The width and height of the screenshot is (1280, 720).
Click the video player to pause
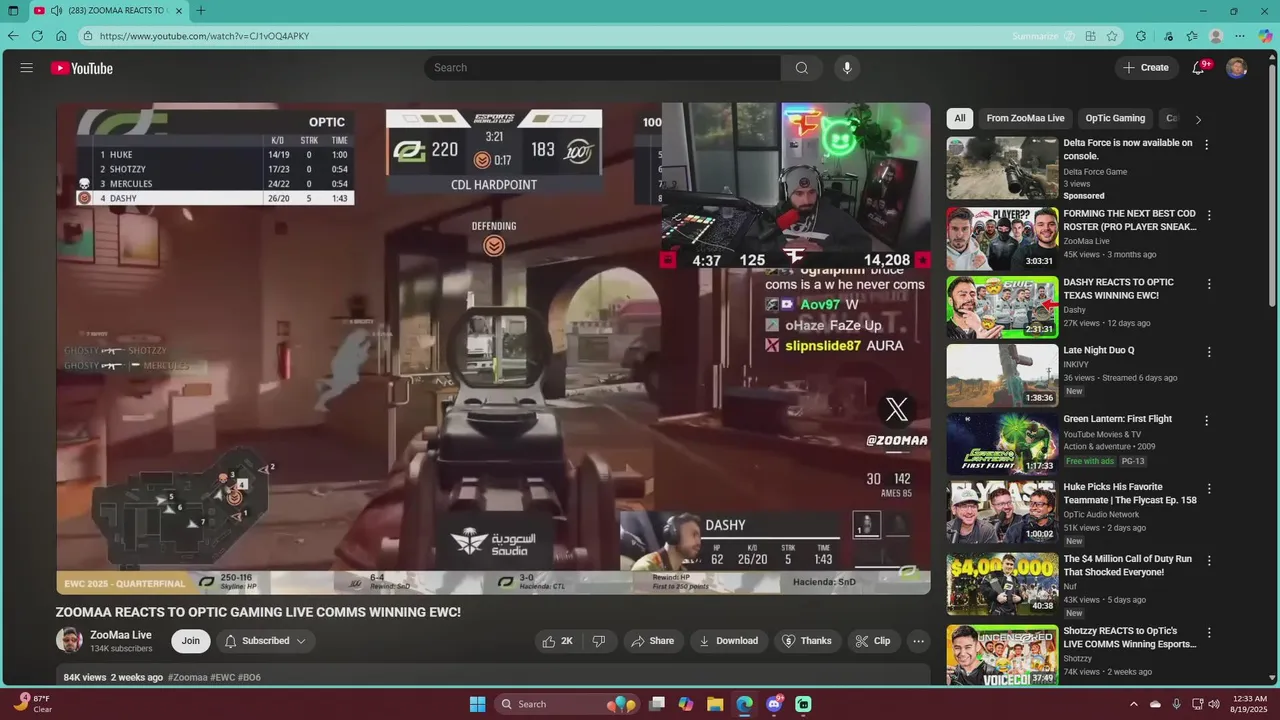[493, 349]
